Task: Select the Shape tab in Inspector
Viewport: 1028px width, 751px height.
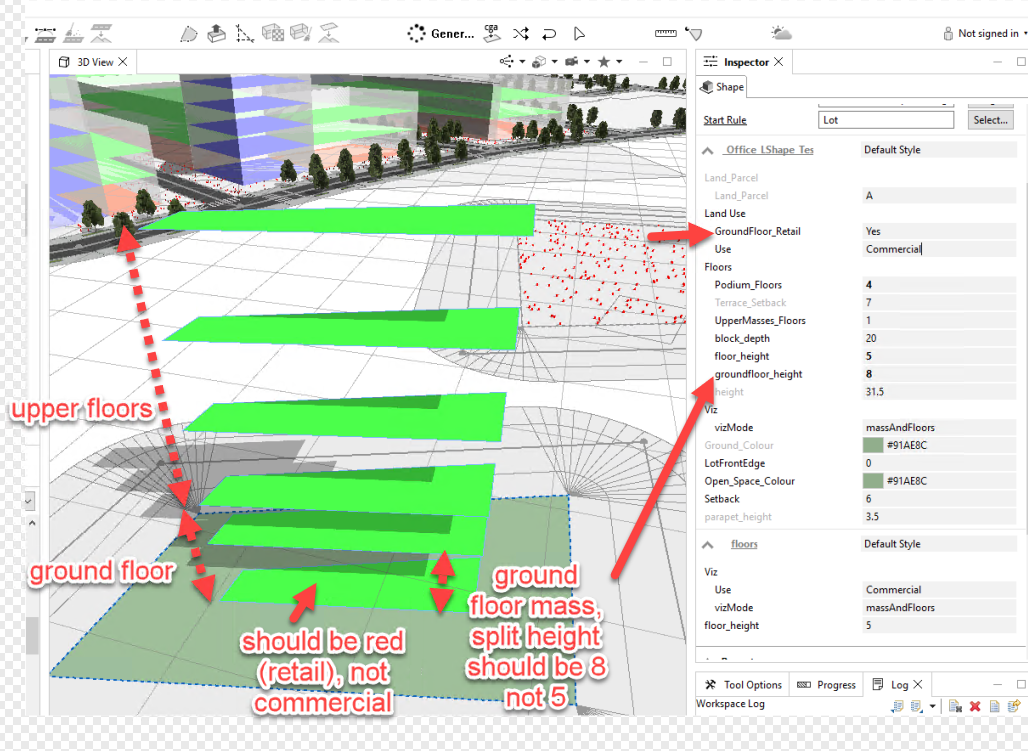Action: (x=722, y=87)
